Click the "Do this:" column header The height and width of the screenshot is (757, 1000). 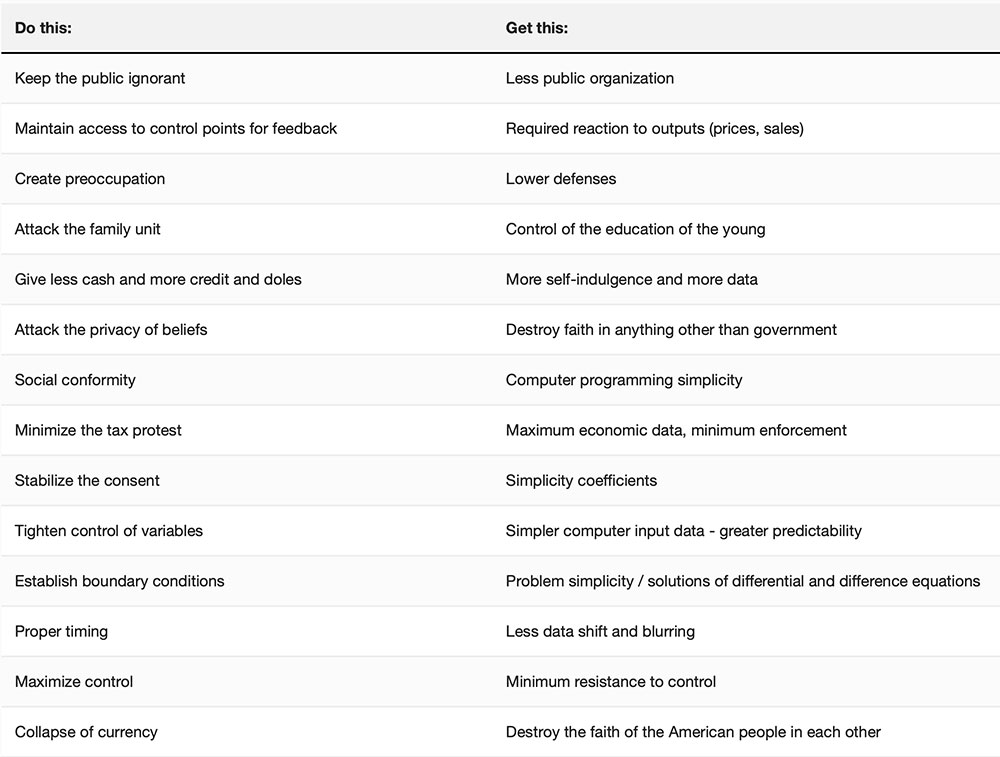pos(43,28)
